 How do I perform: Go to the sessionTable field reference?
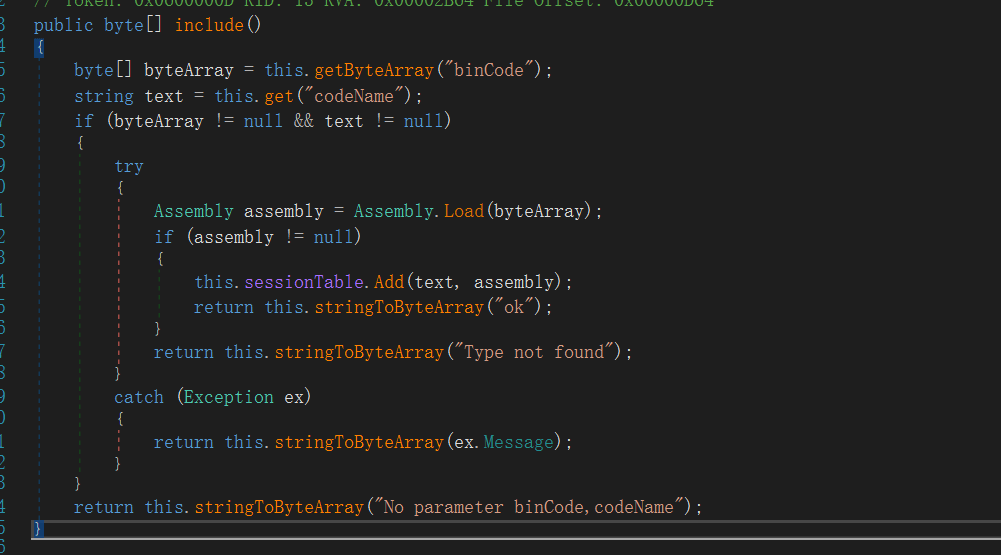(306, 282)
